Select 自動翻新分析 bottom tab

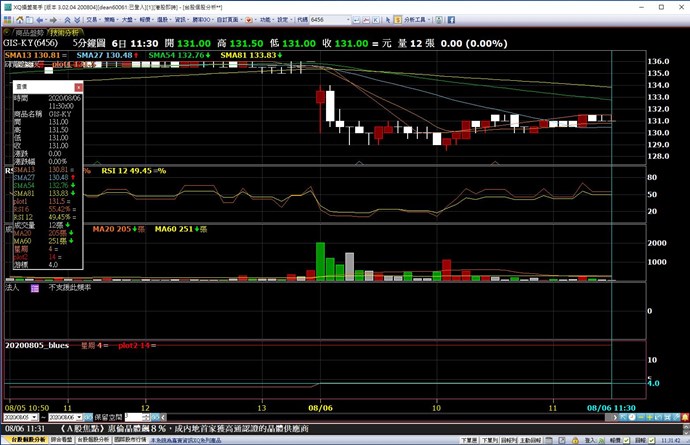20,439
